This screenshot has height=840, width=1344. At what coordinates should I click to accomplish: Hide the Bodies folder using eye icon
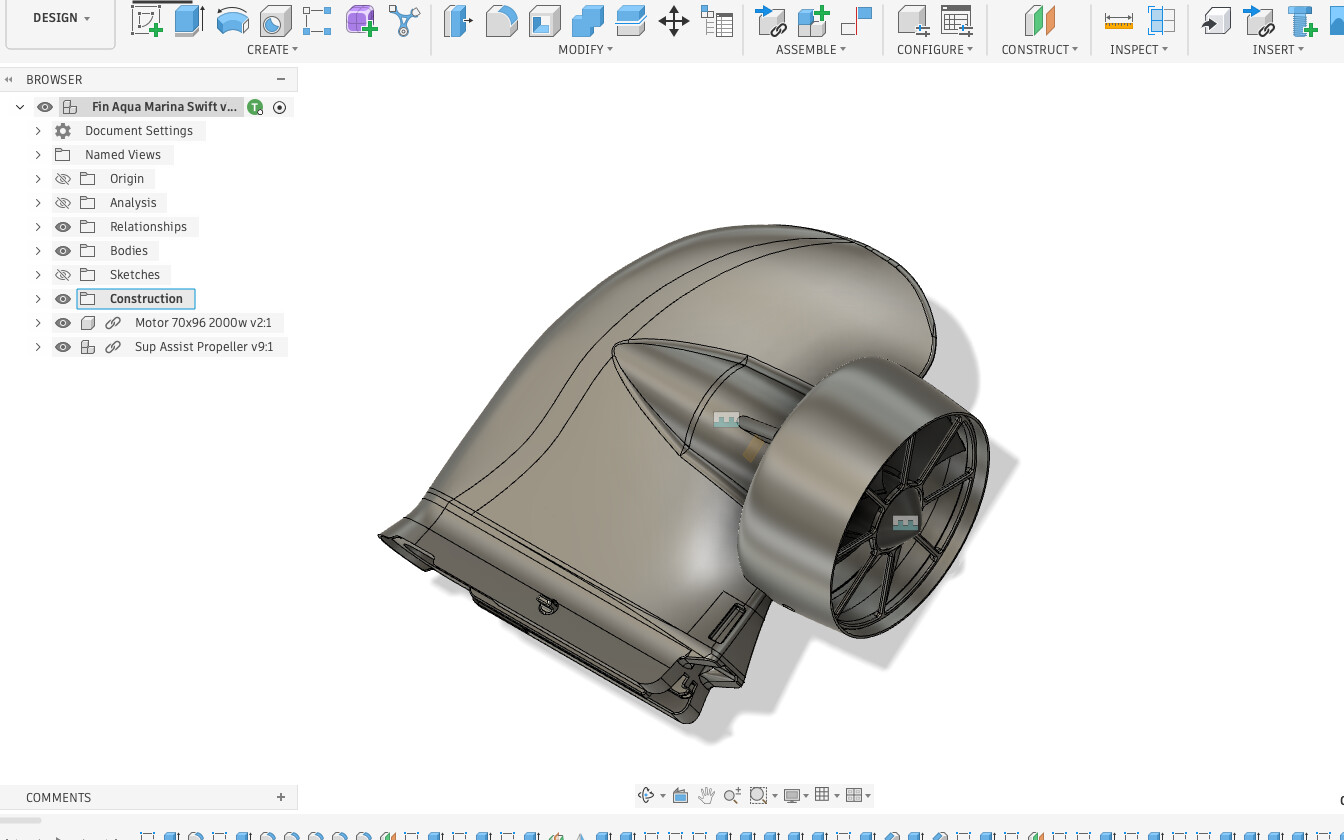[x=63, y=251]
